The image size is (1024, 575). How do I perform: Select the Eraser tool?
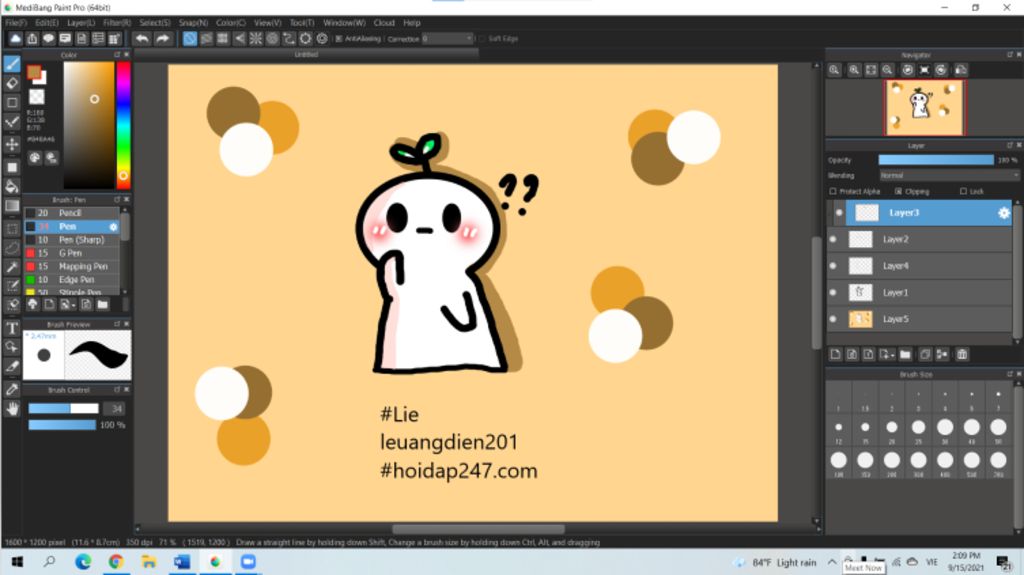(x=12, y=83)
